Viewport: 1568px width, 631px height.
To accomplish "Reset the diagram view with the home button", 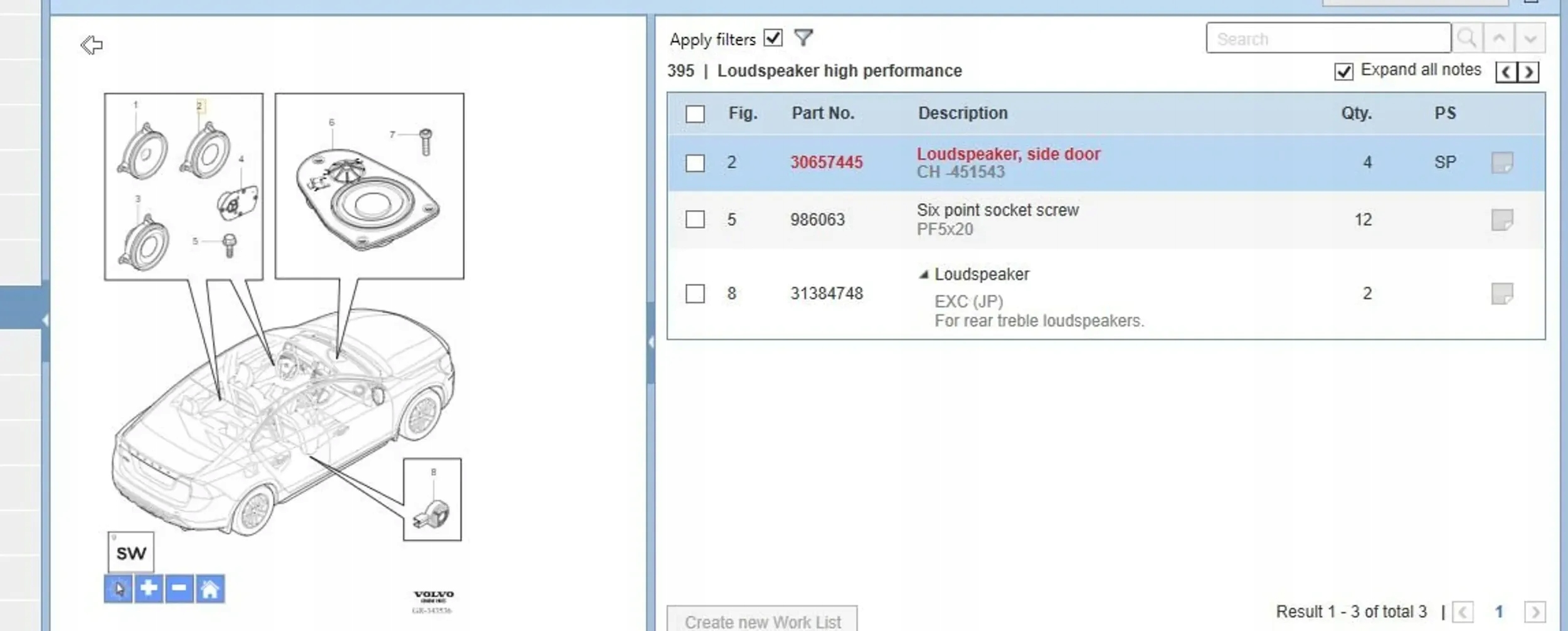I will click(x=210, y=588).
